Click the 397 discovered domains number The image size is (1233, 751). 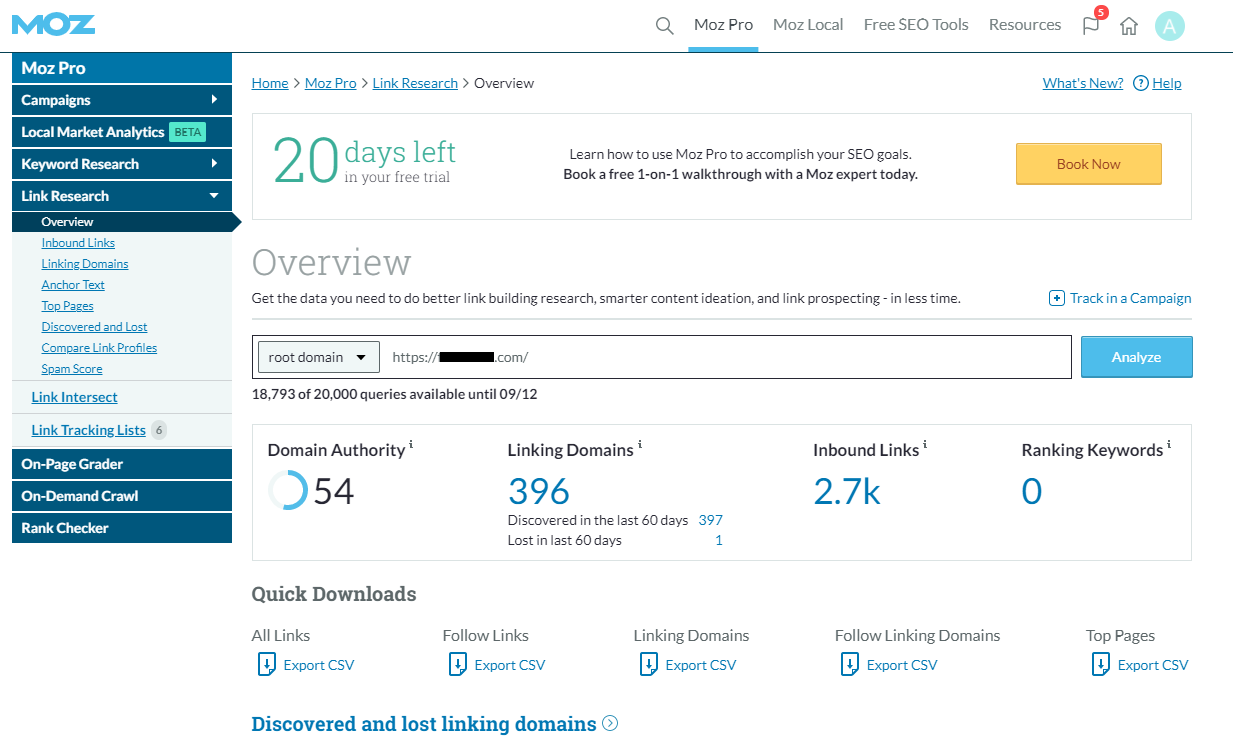(710, 520)
